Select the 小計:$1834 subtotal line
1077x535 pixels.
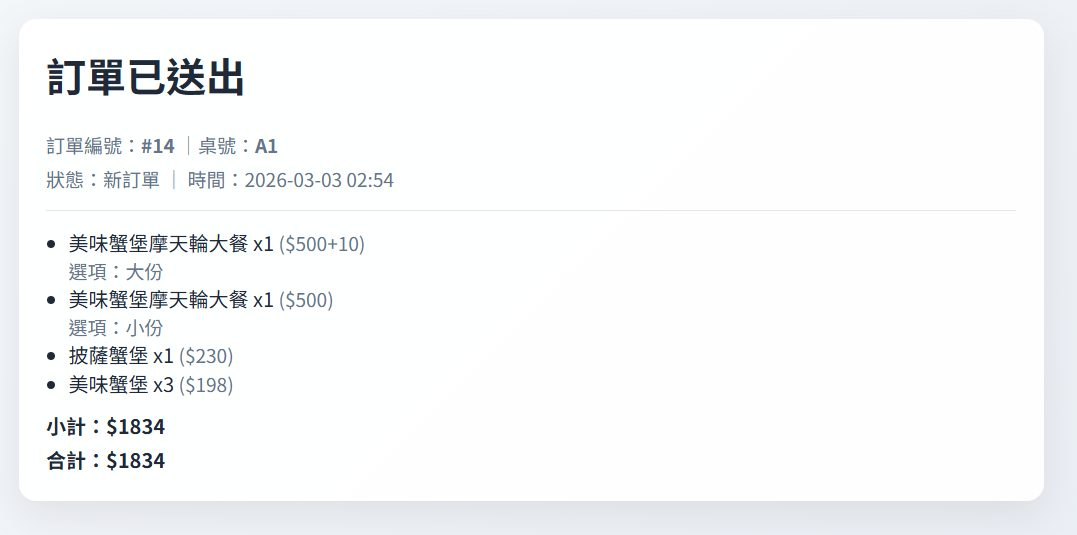[x=106, y=427]
